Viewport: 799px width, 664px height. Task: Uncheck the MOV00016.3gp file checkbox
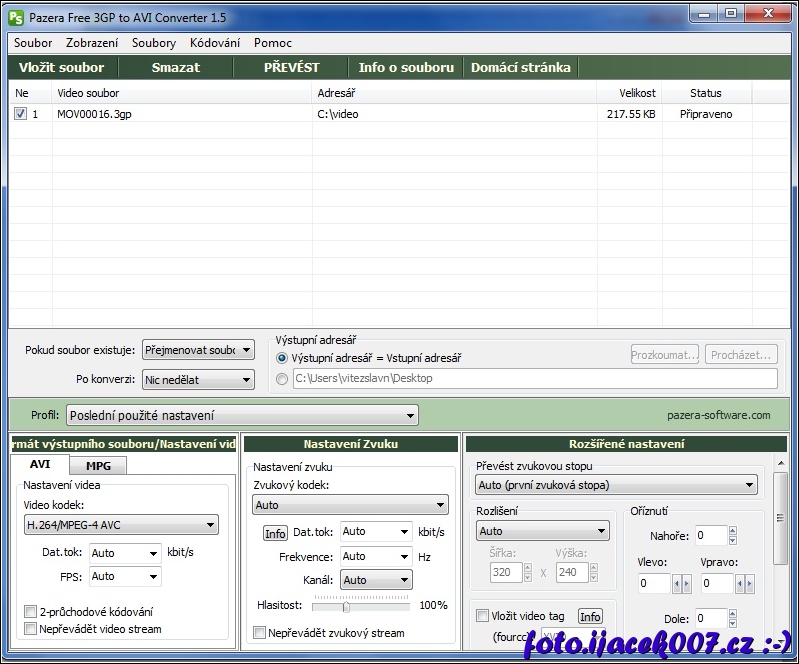(x=21, y=114)
